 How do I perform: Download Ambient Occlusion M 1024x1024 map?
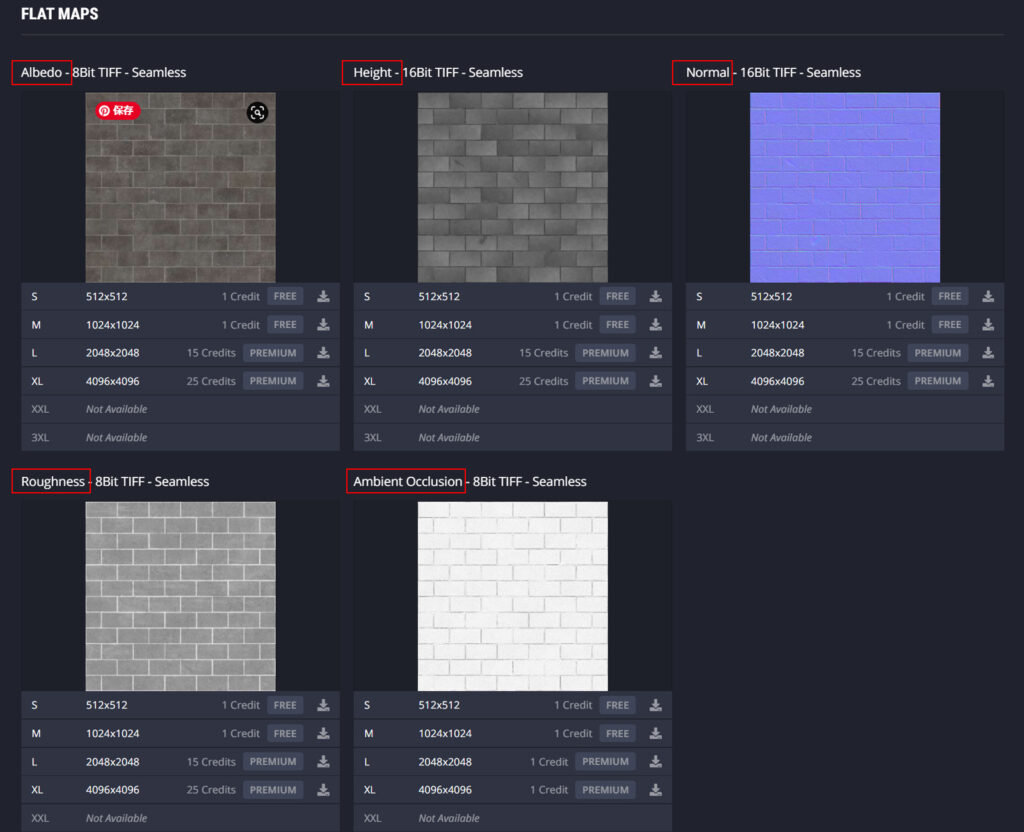[x=656, y=733]
